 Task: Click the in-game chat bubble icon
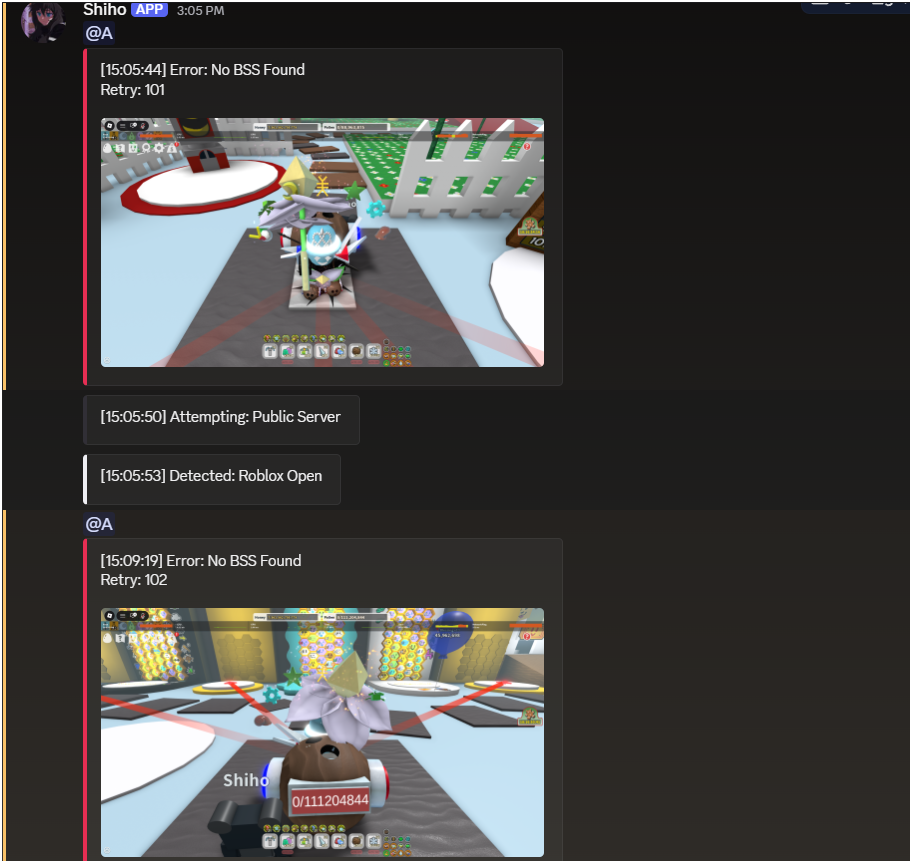tap(133, 125)
